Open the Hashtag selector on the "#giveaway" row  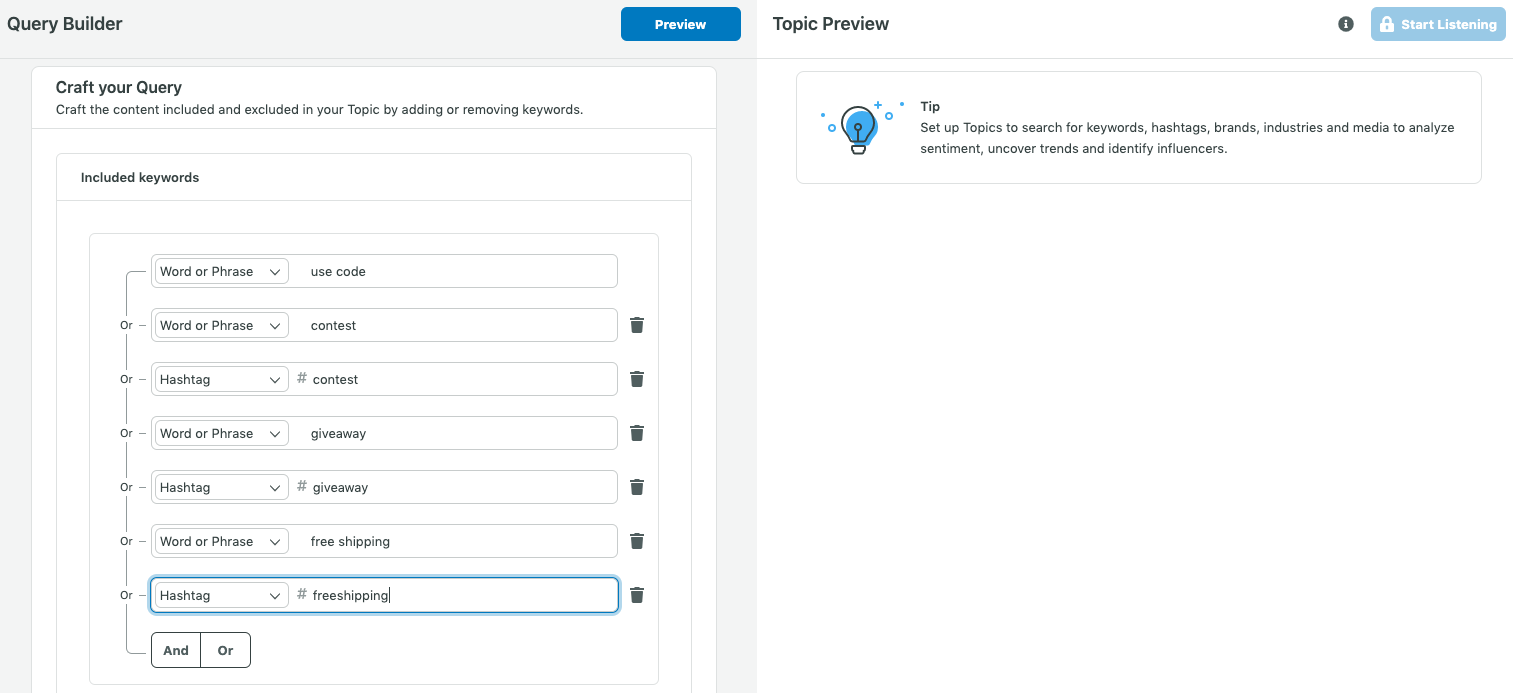pyautogui.click(x=220, y=487)
